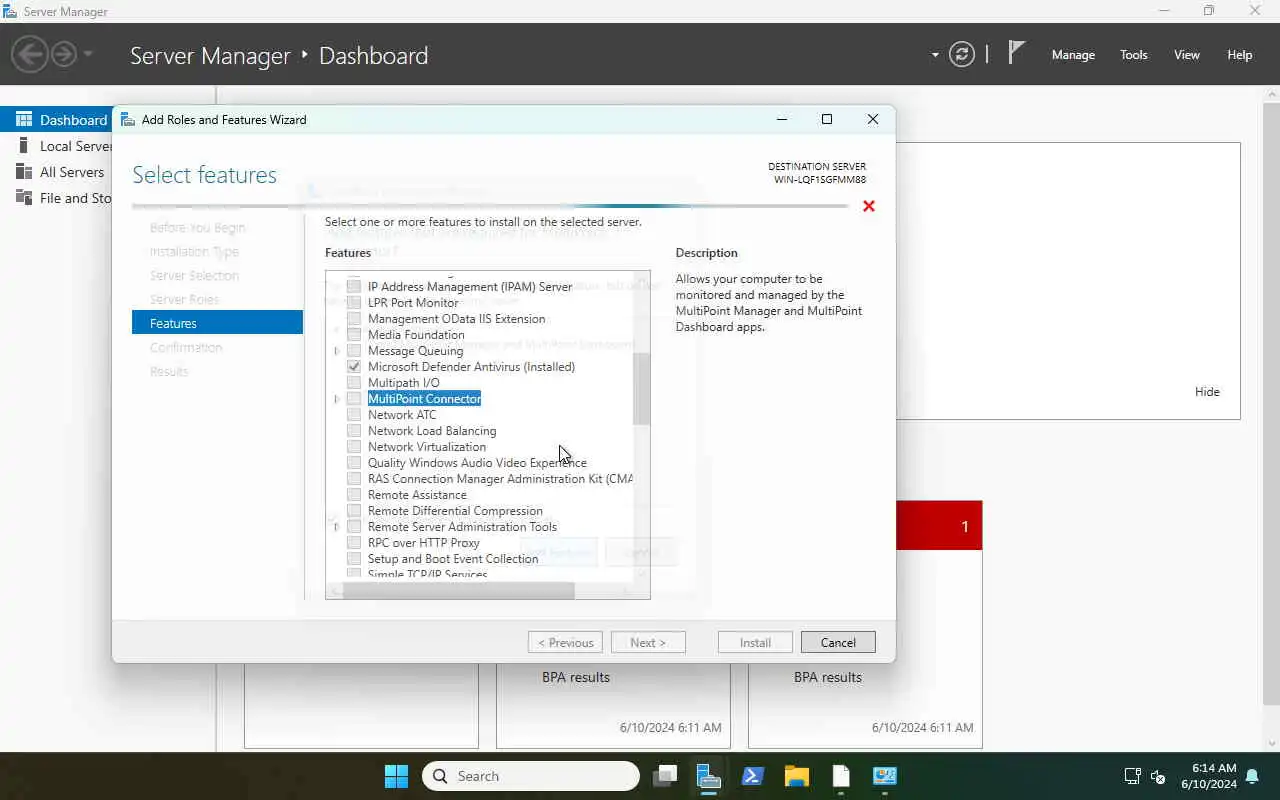Viewport: 1280px width, 800px height.
Task: Check Remote Differential Compression checkbox
Action: (354, 511)
